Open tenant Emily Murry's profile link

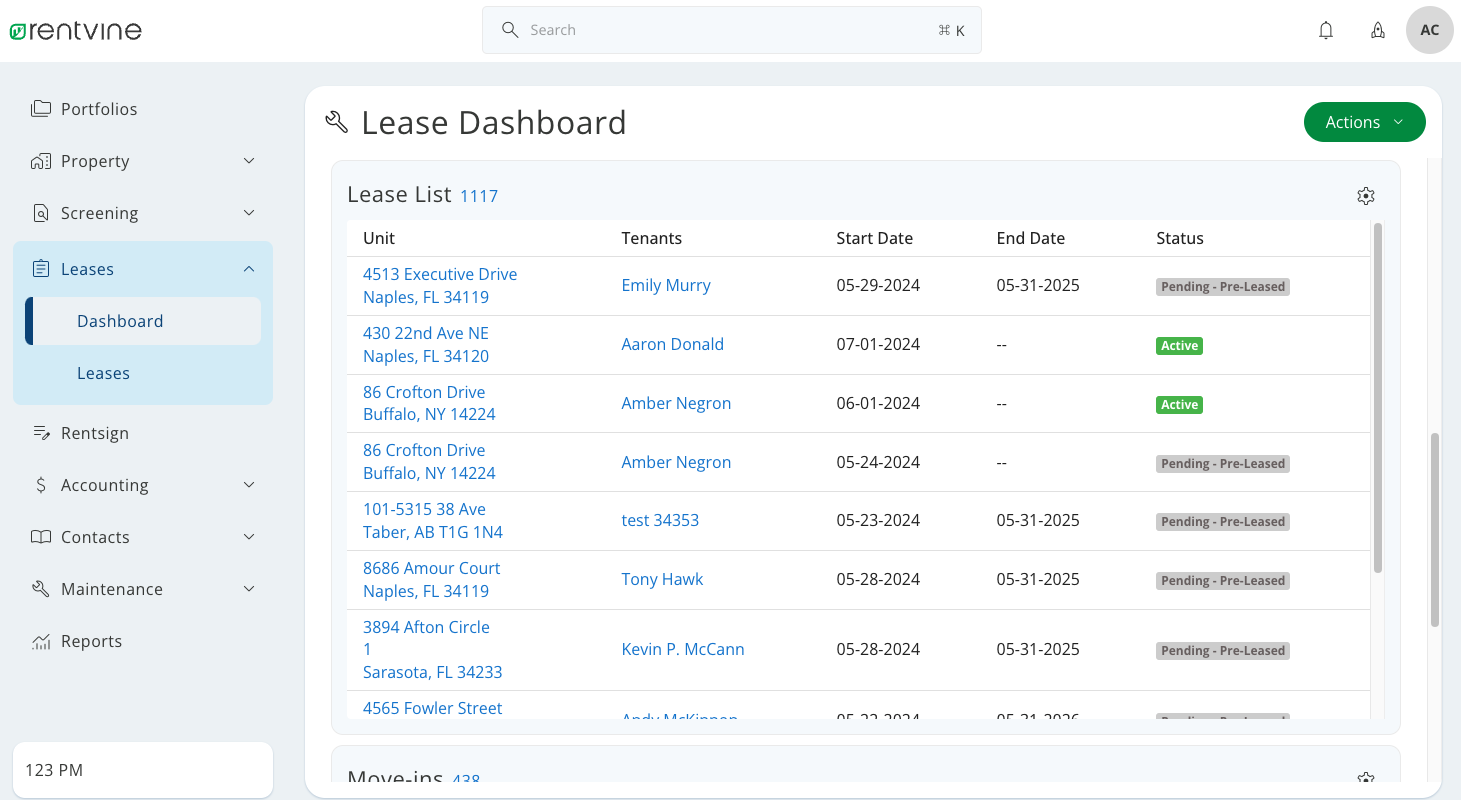(x=666, y=284)
